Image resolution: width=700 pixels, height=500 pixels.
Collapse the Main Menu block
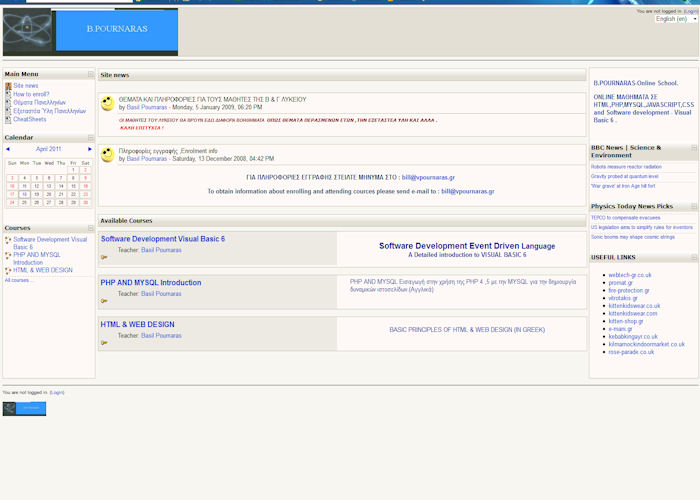(x=91, y=74)
